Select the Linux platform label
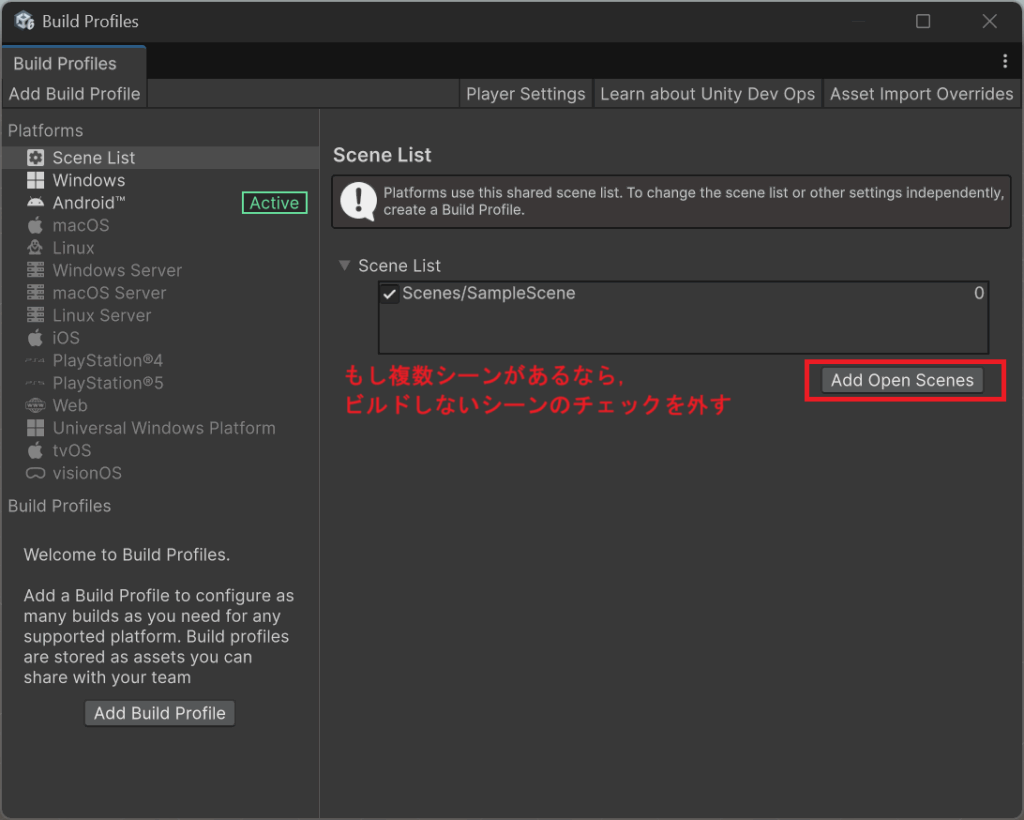1024x820 pixels. click(73, 248)
